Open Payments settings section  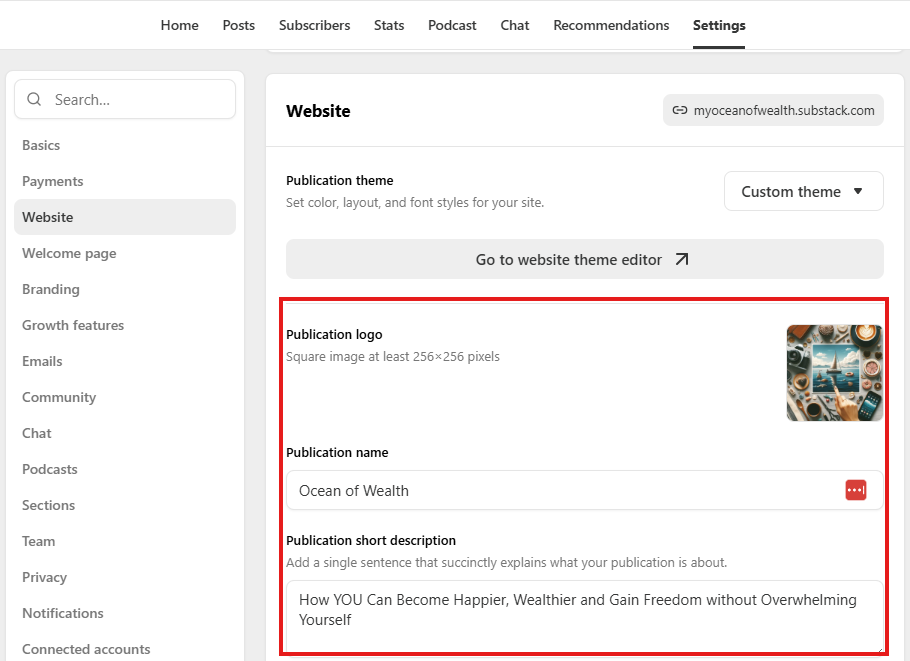(53, 181)
